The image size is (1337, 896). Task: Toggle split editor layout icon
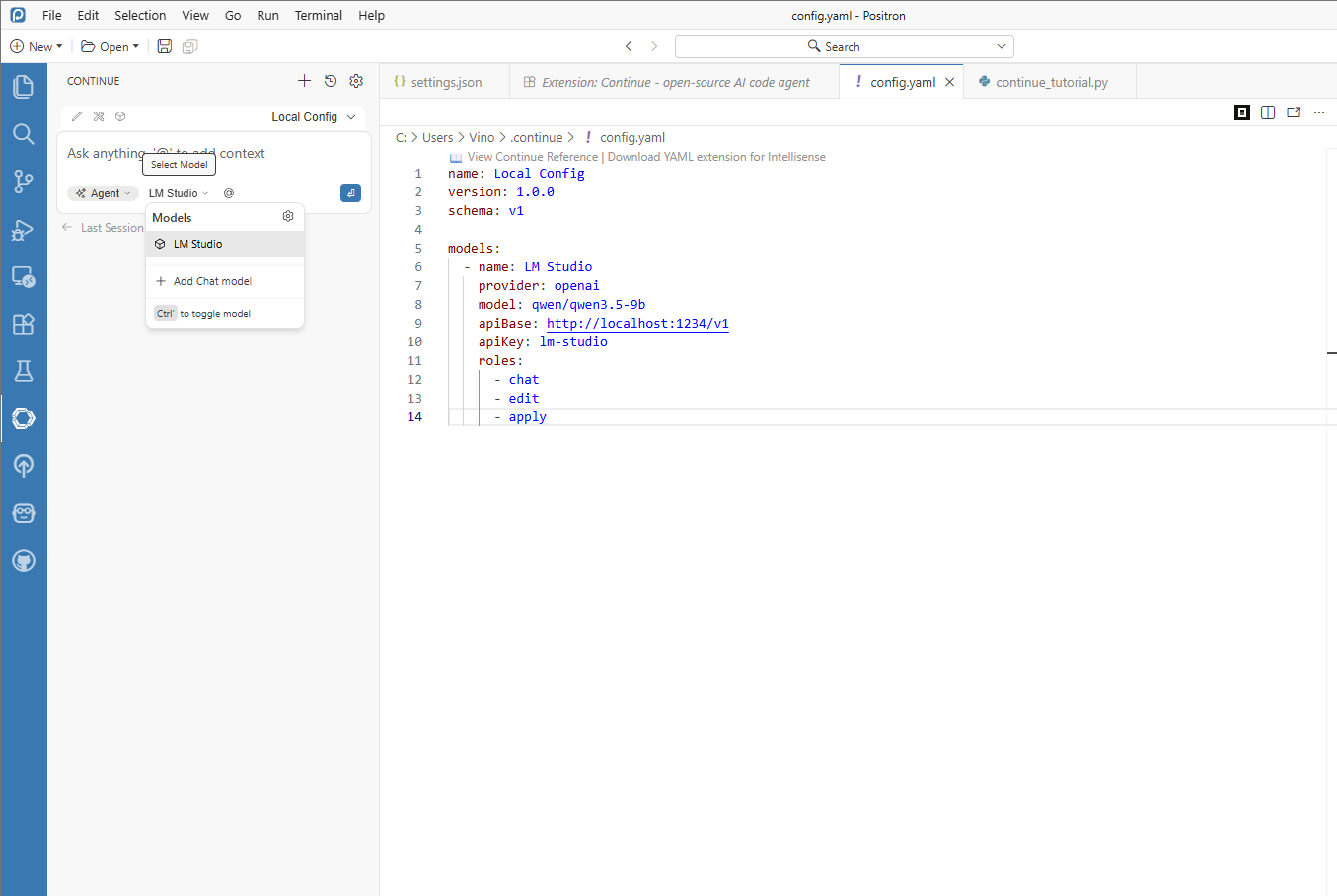[x=1268, y=112]
